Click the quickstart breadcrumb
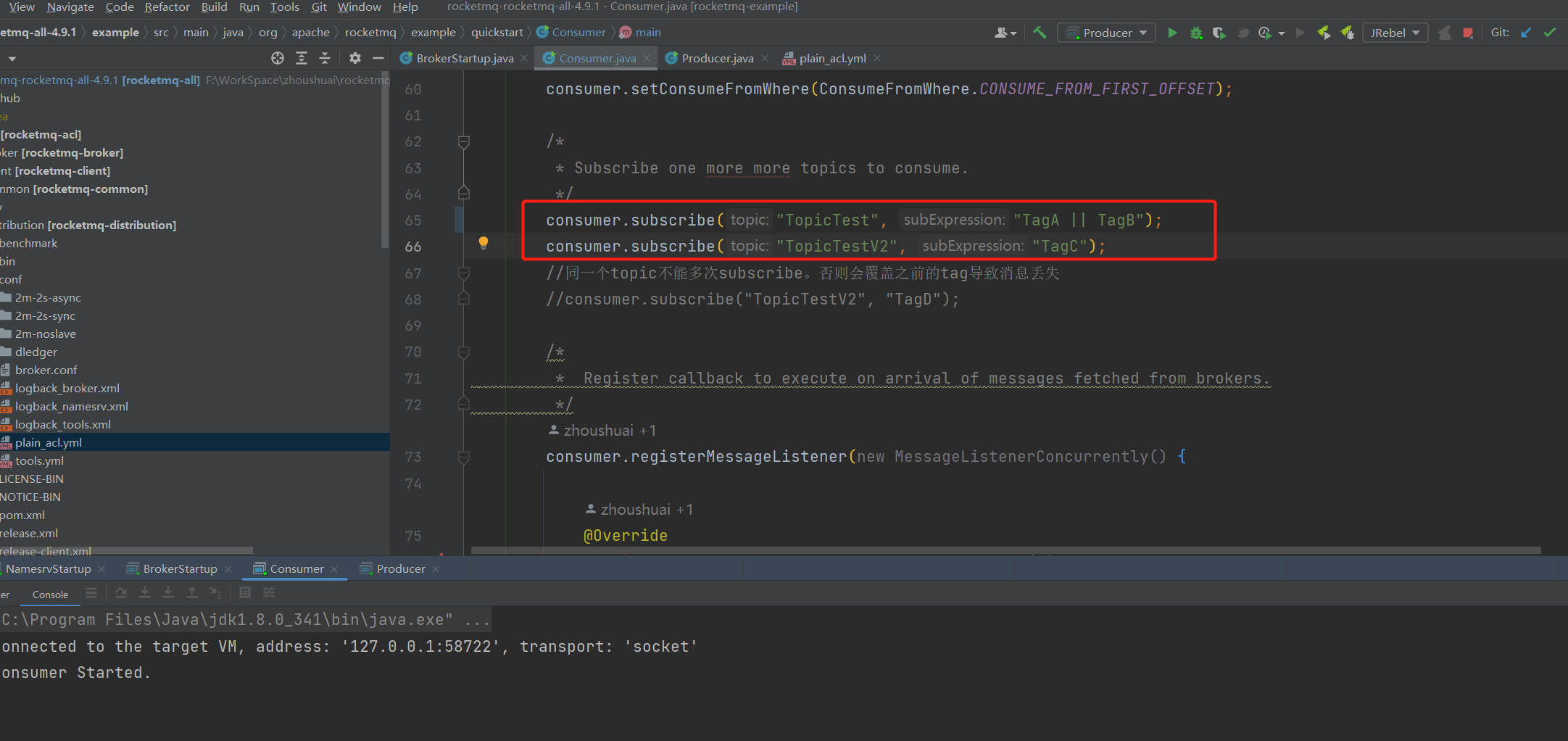This screenshot has height=741, width=1568. tap(497, 33)
